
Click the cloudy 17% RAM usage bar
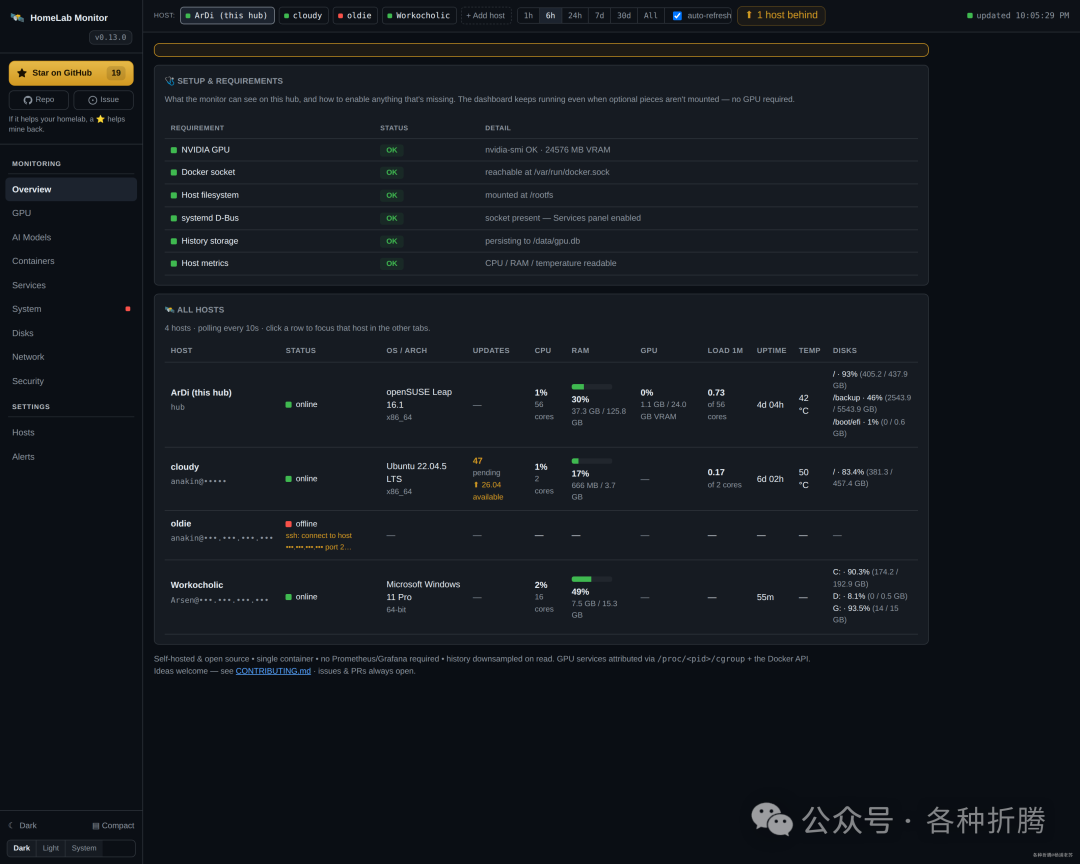coord(592,461)
